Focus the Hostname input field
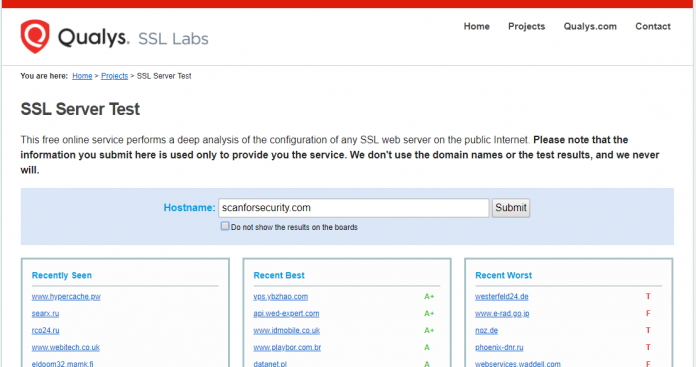 point(354,208)
